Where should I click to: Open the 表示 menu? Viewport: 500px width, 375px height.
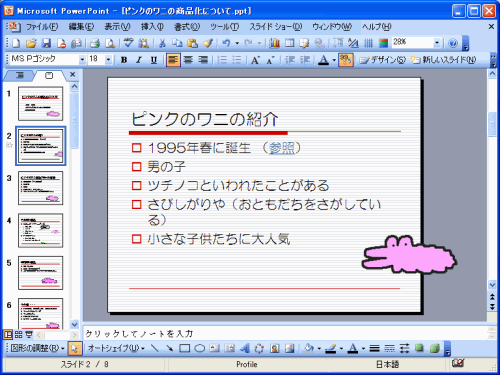click(117, 27)
